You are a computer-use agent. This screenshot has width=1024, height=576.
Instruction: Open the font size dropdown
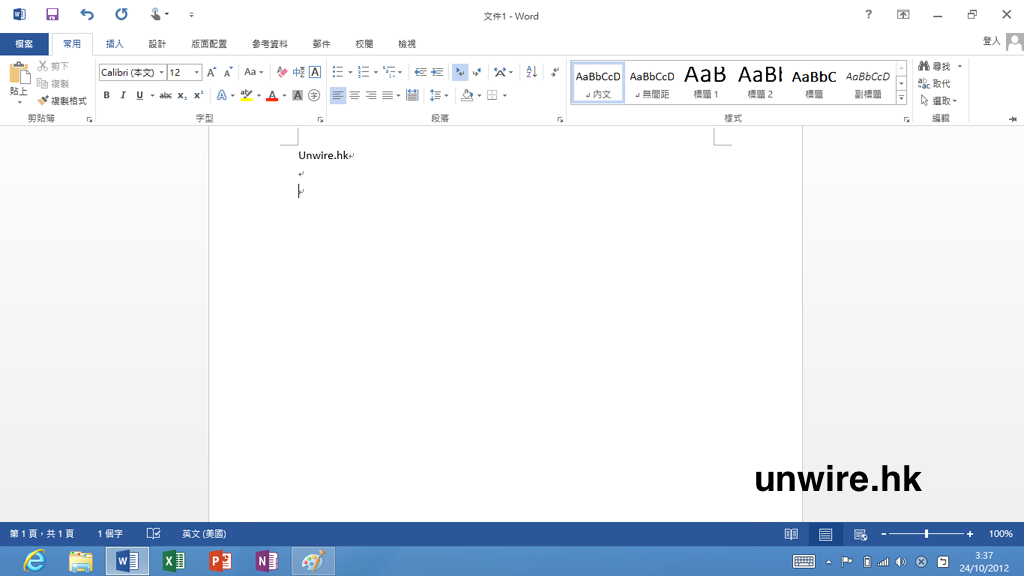point(197,72)
